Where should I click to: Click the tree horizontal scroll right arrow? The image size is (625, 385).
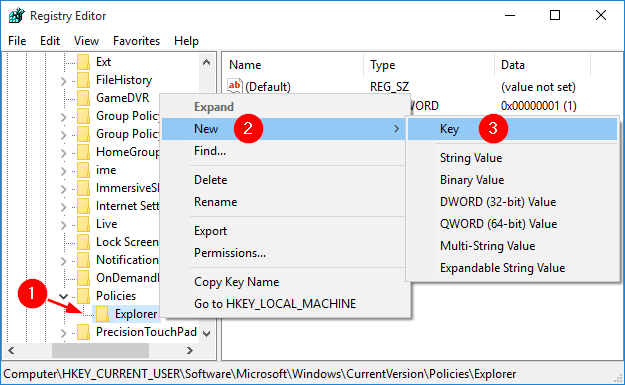[190, 350]
